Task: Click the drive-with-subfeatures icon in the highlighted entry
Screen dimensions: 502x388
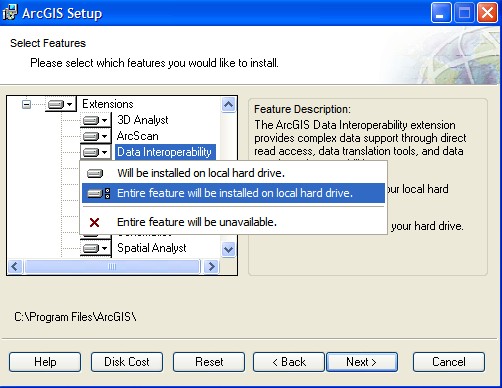Action: point(98,193)
